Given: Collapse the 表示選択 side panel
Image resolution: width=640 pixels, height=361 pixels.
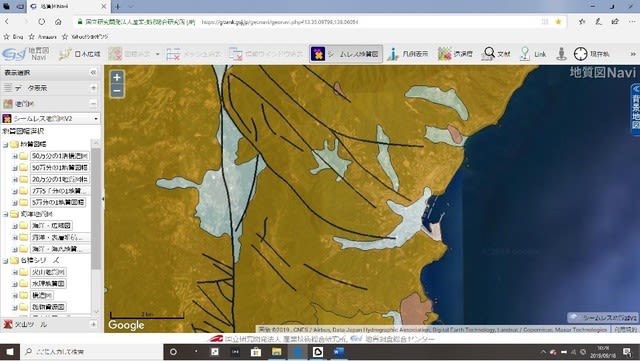Looking at the screenshot, I should (x=93, y=72).
